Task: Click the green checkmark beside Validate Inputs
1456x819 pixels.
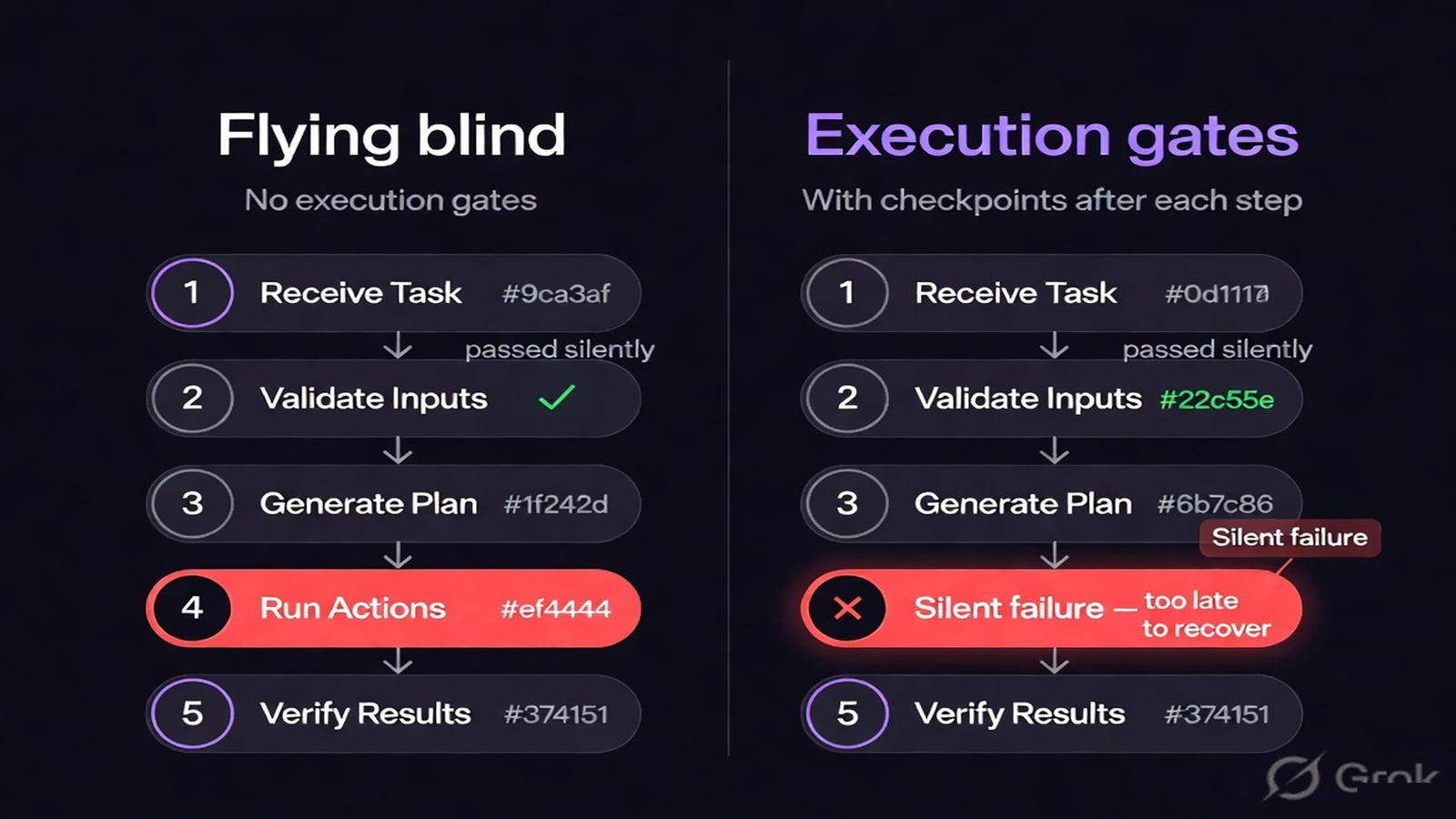Action: 556,397
